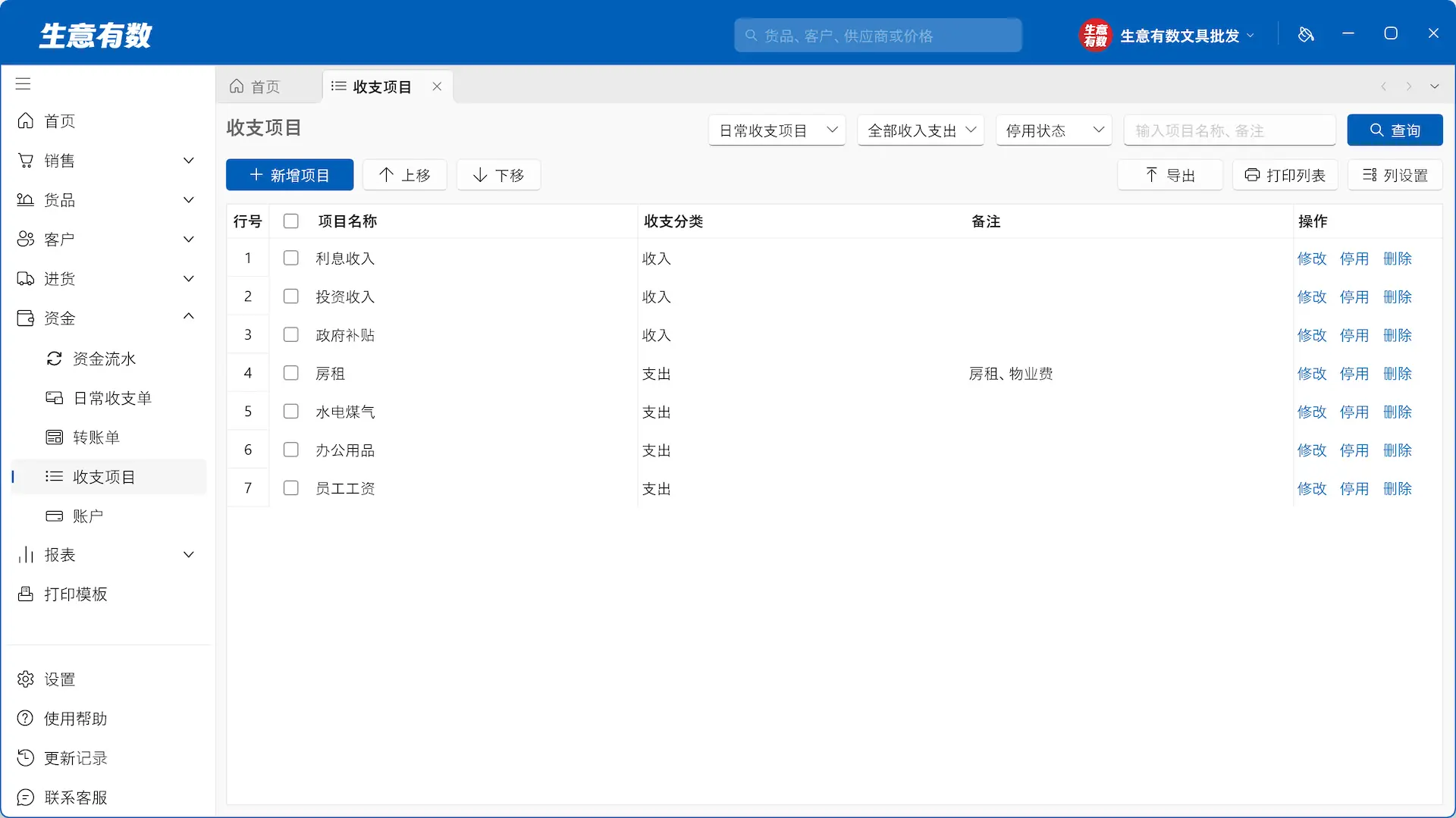
Task: Focus the 输入项目名称、备注 search field
Action: click(x=1229, y=130)
